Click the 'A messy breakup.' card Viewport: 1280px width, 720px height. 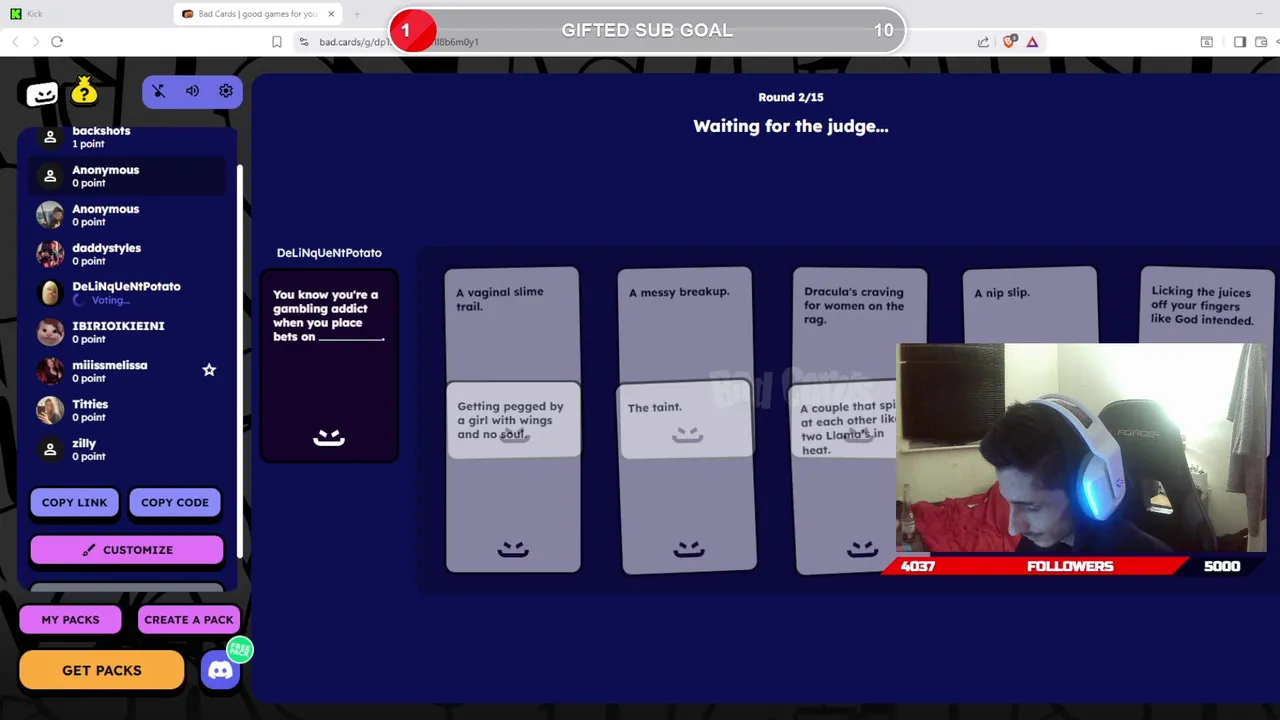point(684,322)
